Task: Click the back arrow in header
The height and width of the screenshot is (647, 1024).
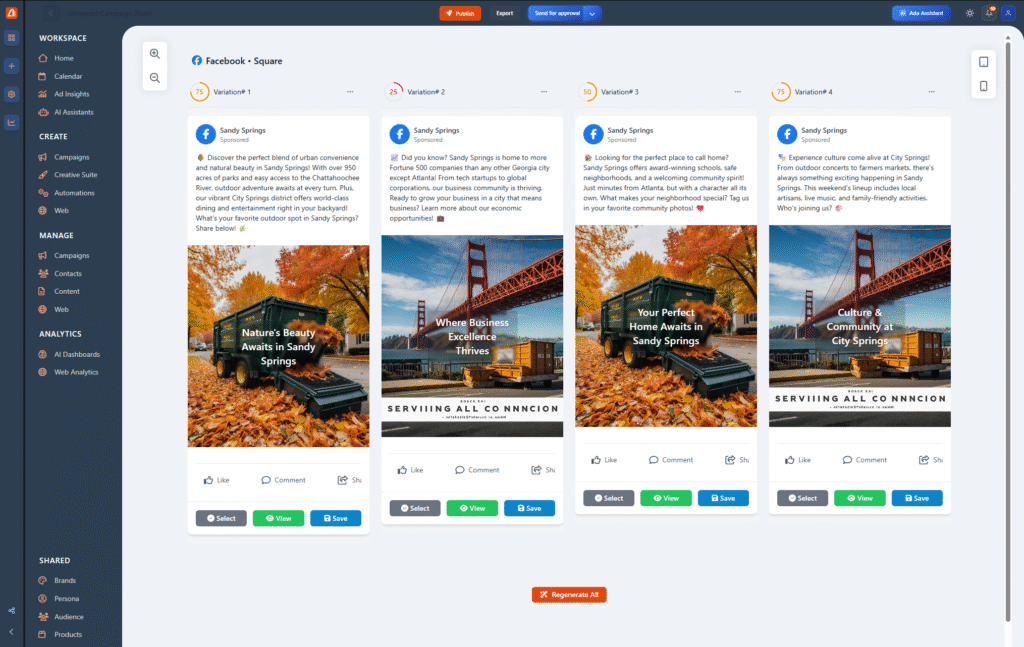Action: pyautogui.click(x=52, y=13)
